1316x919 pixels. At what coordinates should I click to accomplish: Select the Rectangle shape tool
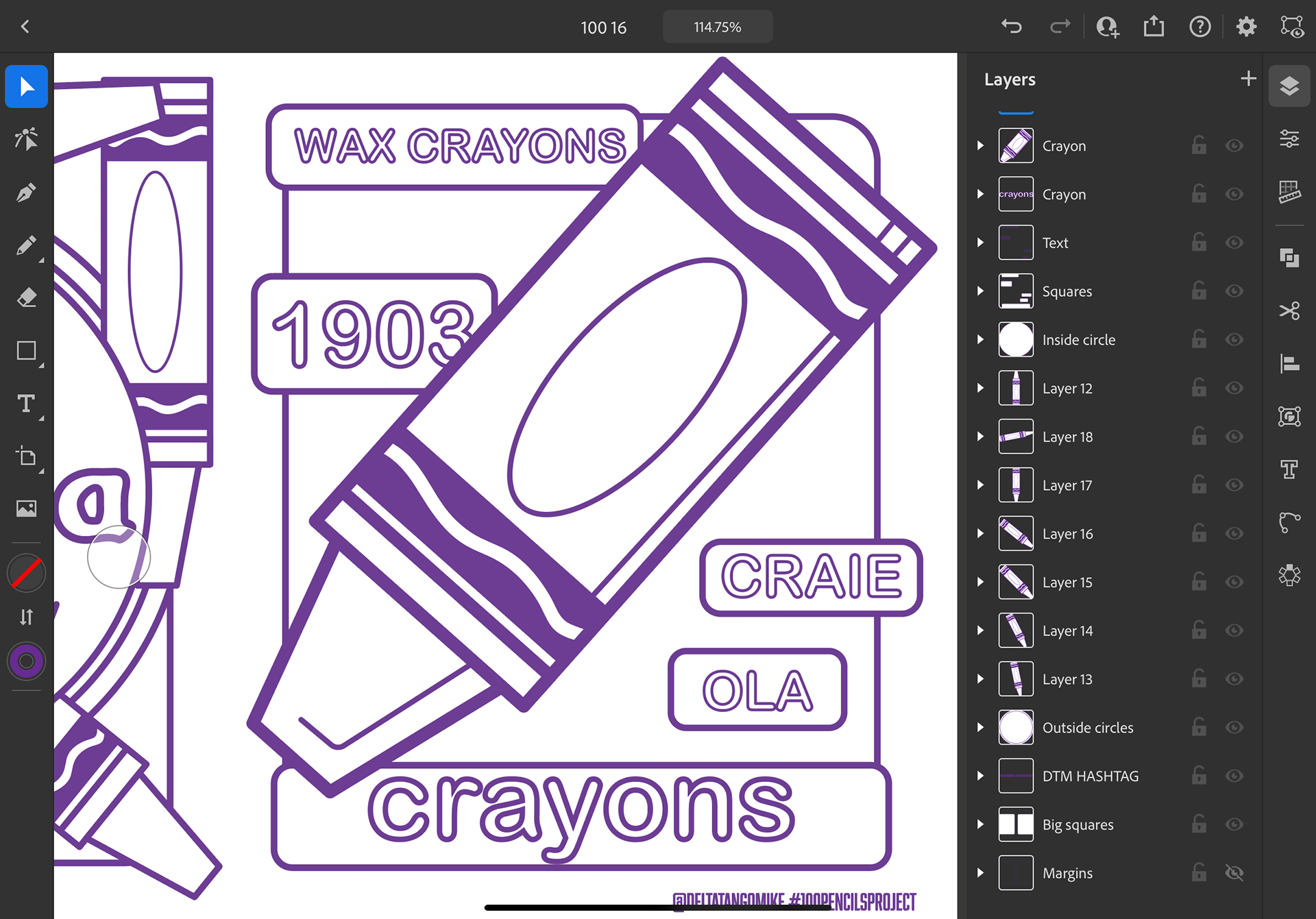pyautogui.click(x=26, y=351)
